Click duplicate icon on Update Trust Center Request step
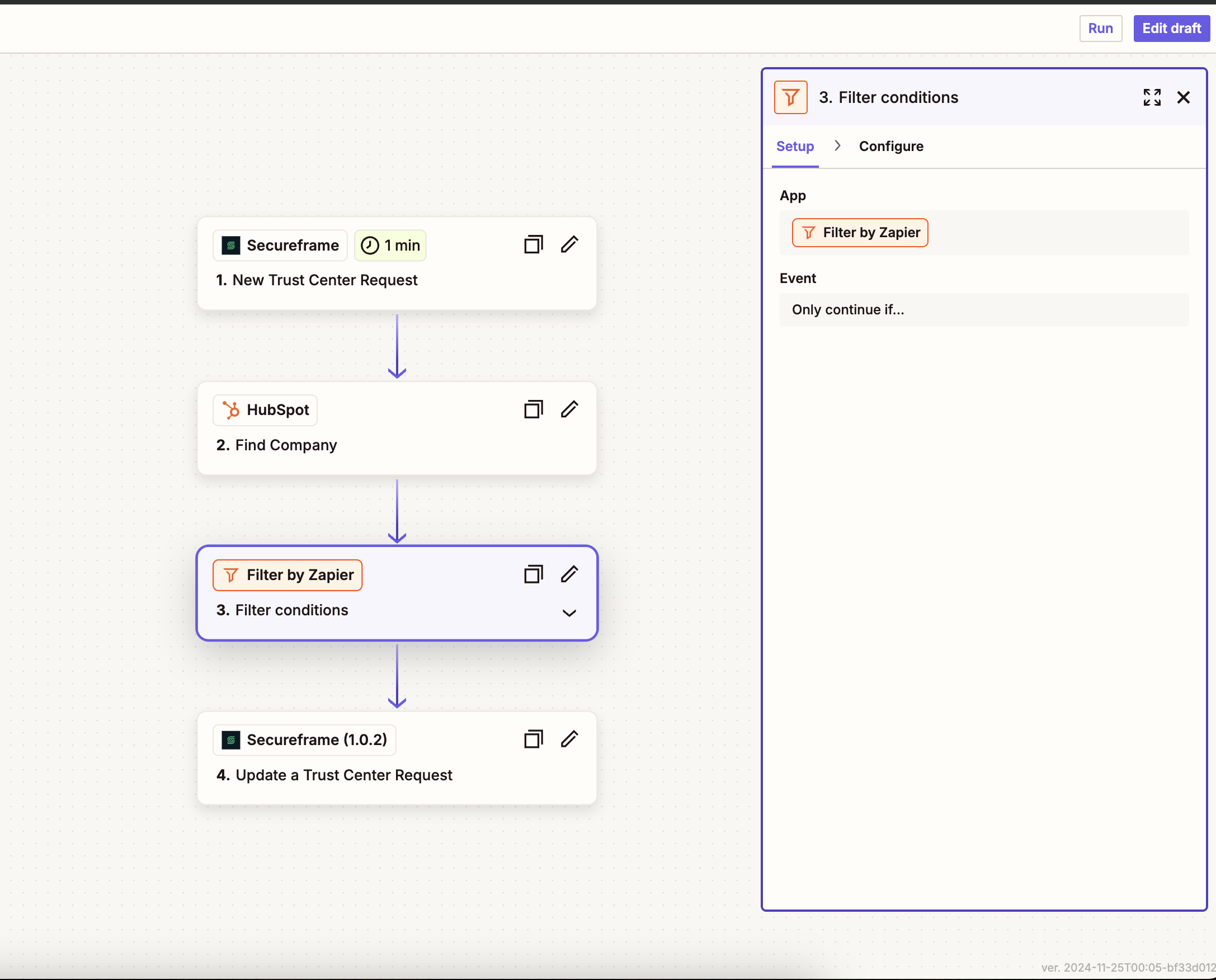The image size is (1216, 980). tap(533, 739)
